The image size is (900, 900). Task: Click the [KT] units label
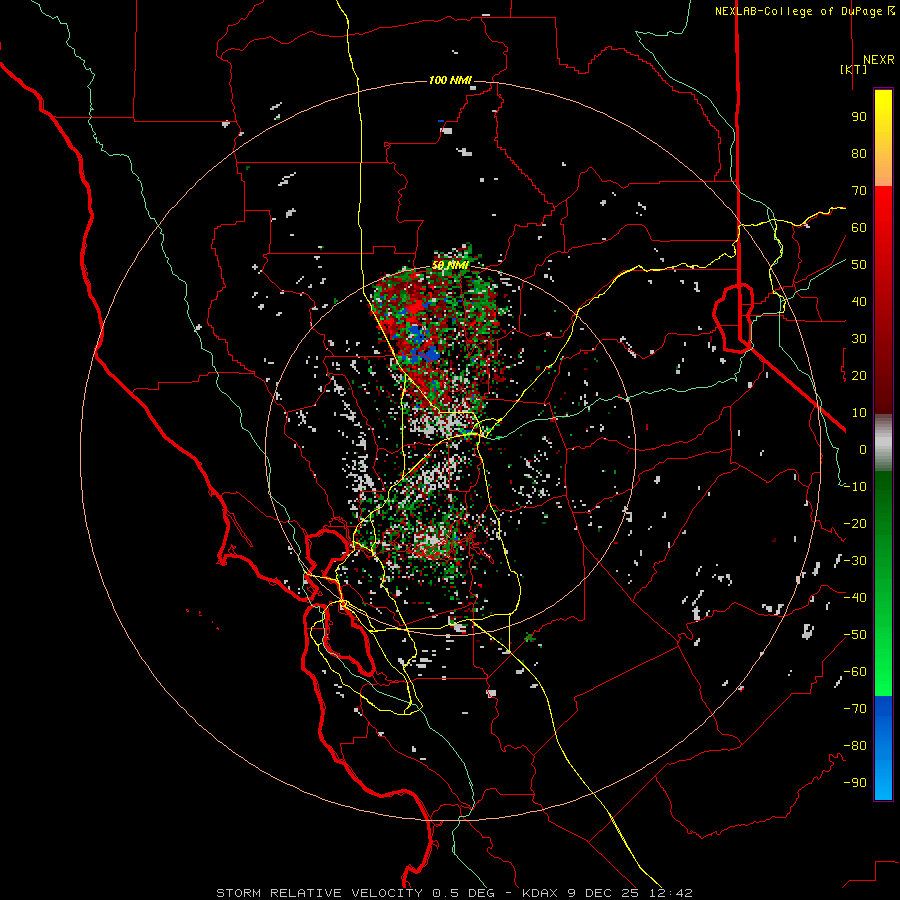tap(854, 69)
